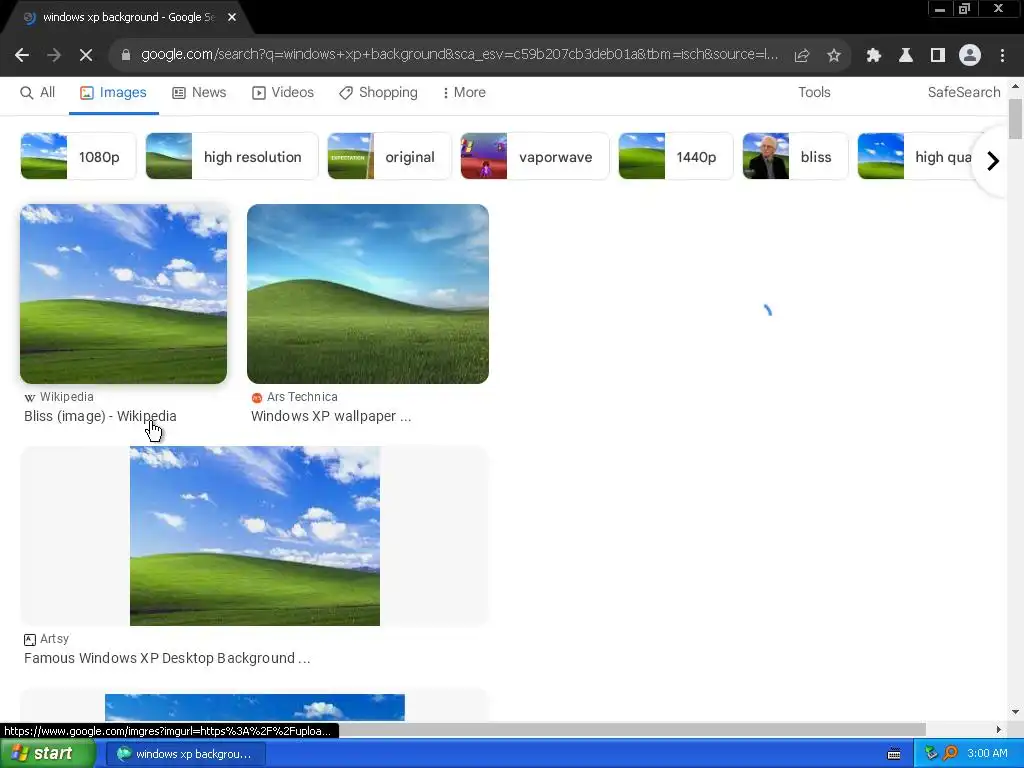Select the 1440p filter chip

676,157
